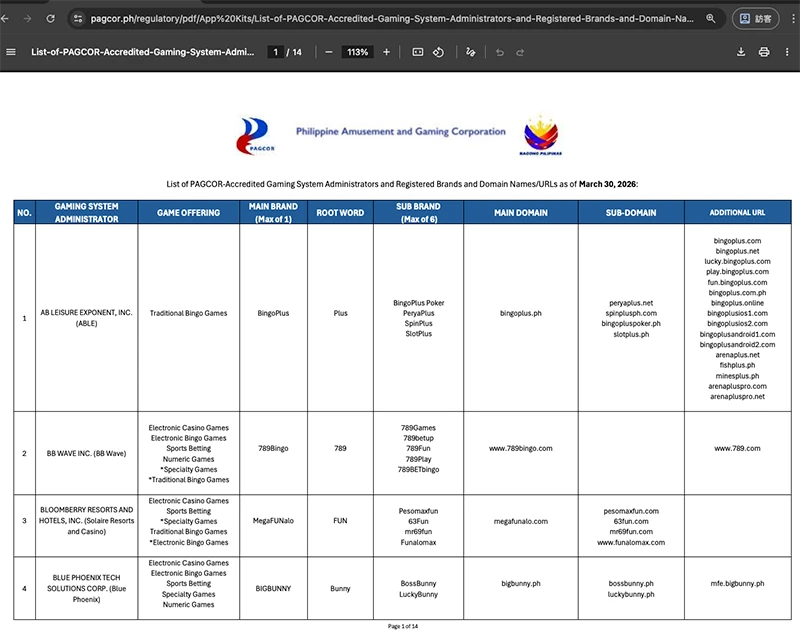Viewport: 800px width, 643px height.
Task: Click the PDF document title in toolbar
Action: coord(142,52)
